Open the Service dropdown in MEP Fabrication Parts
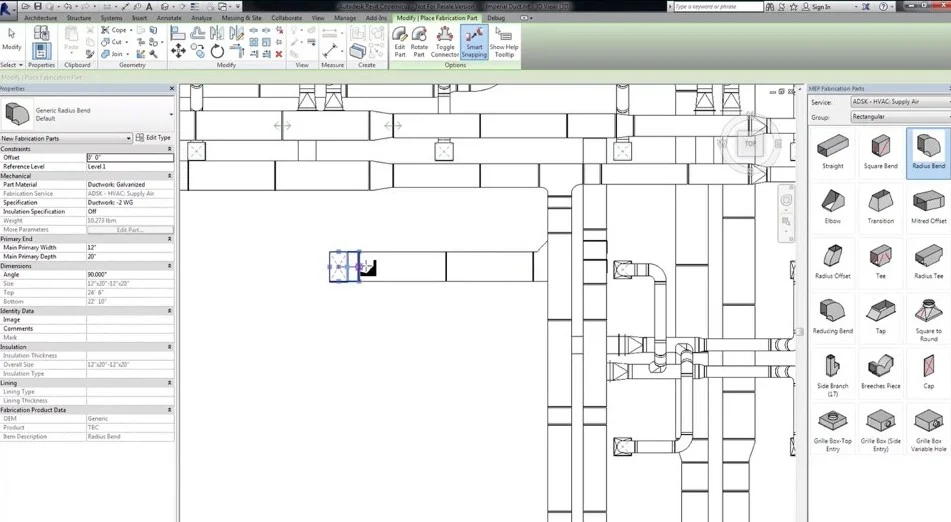Screen dimensions: 951x522 (899, 102)
